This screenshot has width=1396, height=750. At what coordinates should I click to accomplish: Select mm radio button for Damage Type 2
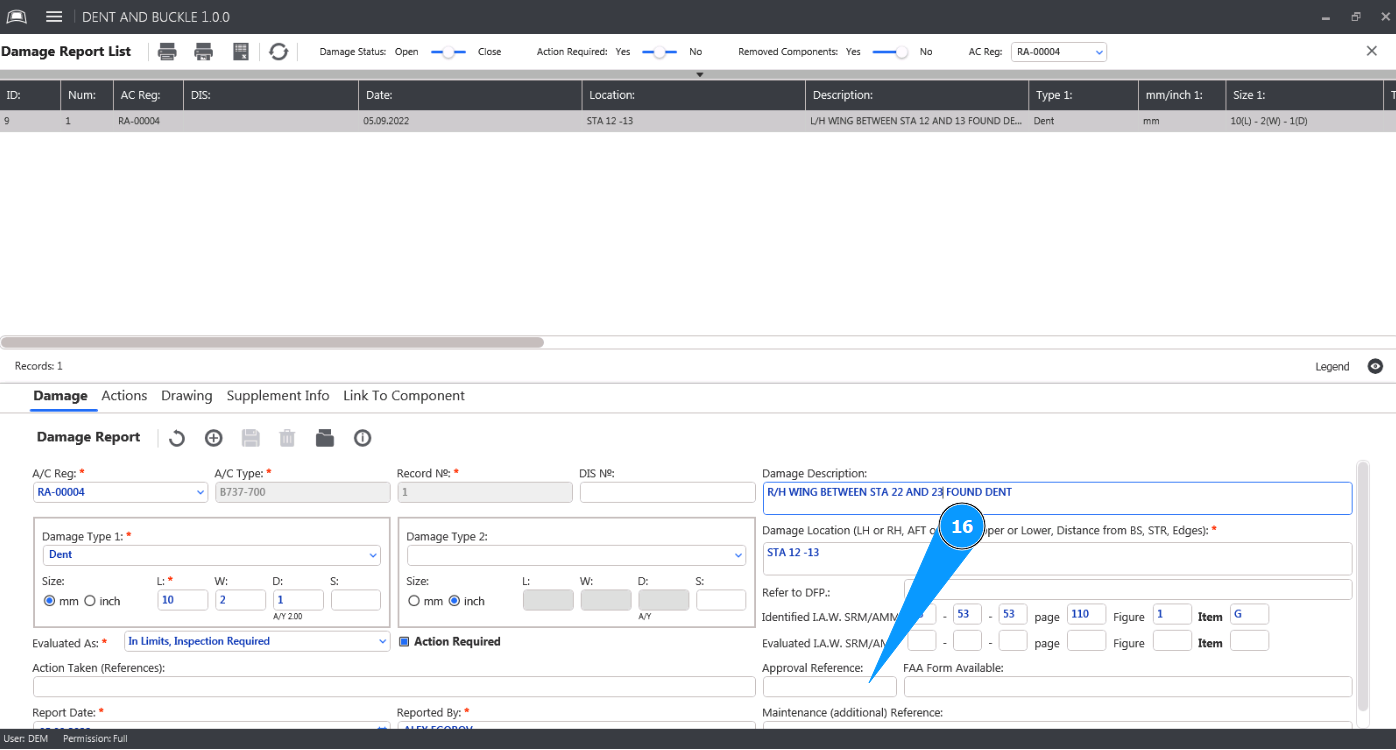click(x=414, y=601)
